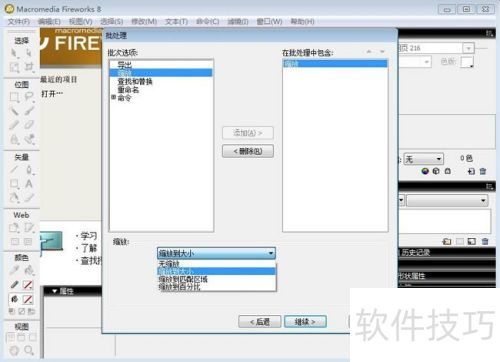Select the Line tool
Screen dimensions: 500x362
pyautogui.click(x=14, y=170)
